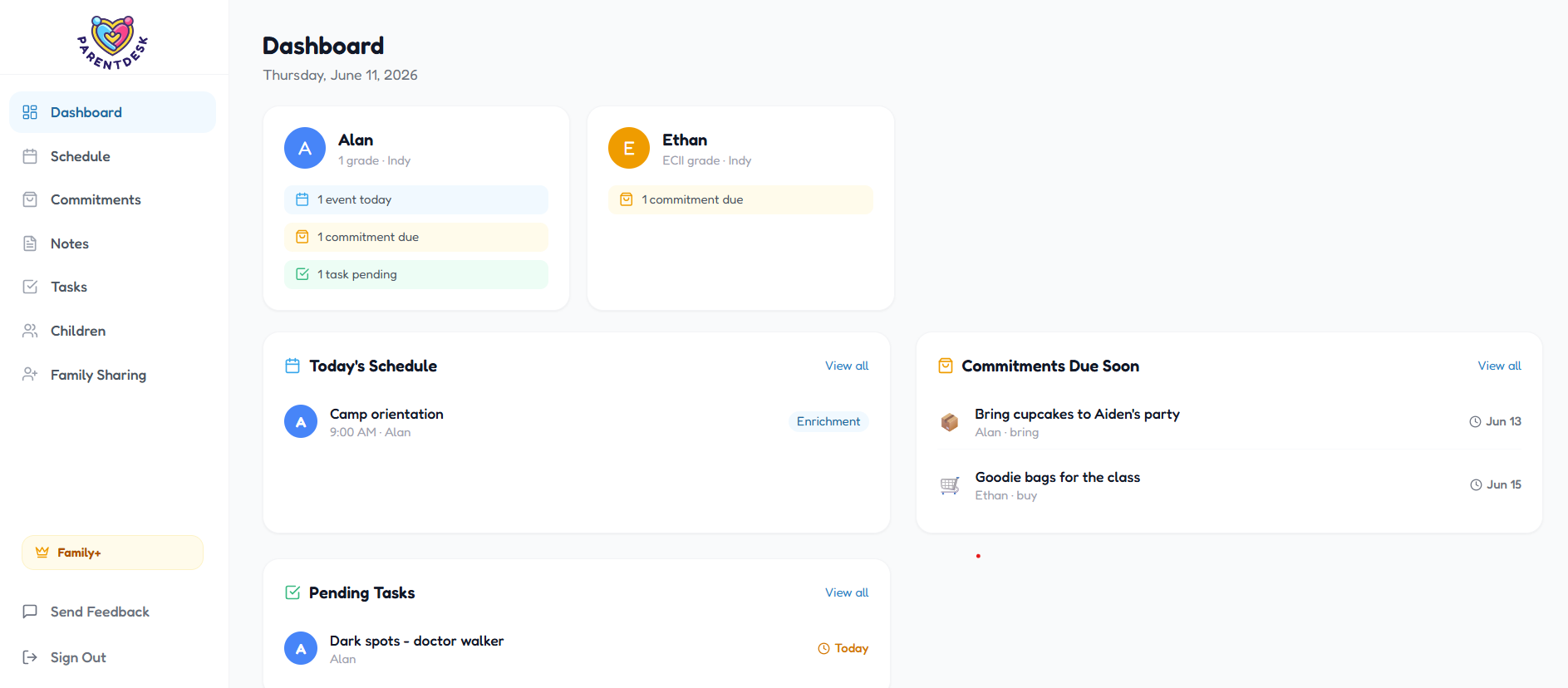Viewport: 1568px width, 688px height.
Task: View all in Today's Schedule
Action: (x=847, y=366)
